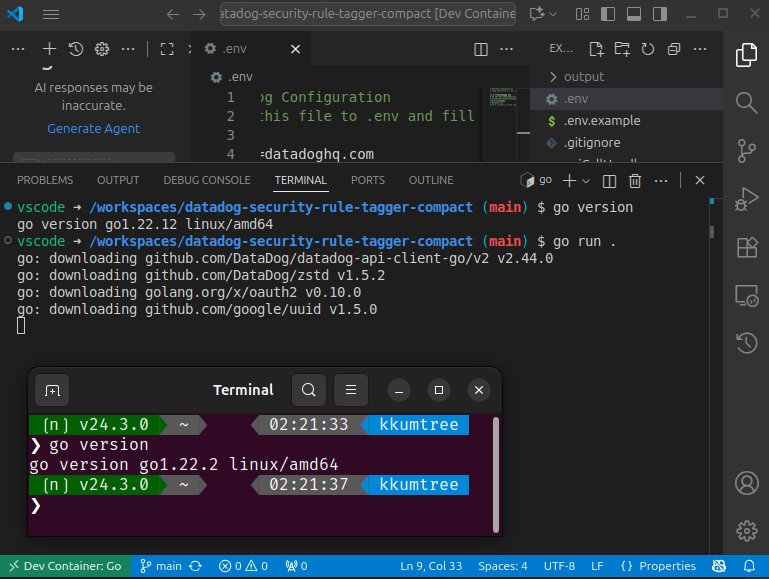This screenshot has width=769, height=579.
Task: Show chat history in chat panel
Action: (76, 49)
